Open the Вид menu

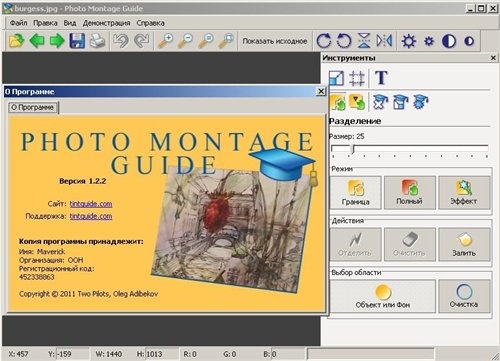[70, 23]
